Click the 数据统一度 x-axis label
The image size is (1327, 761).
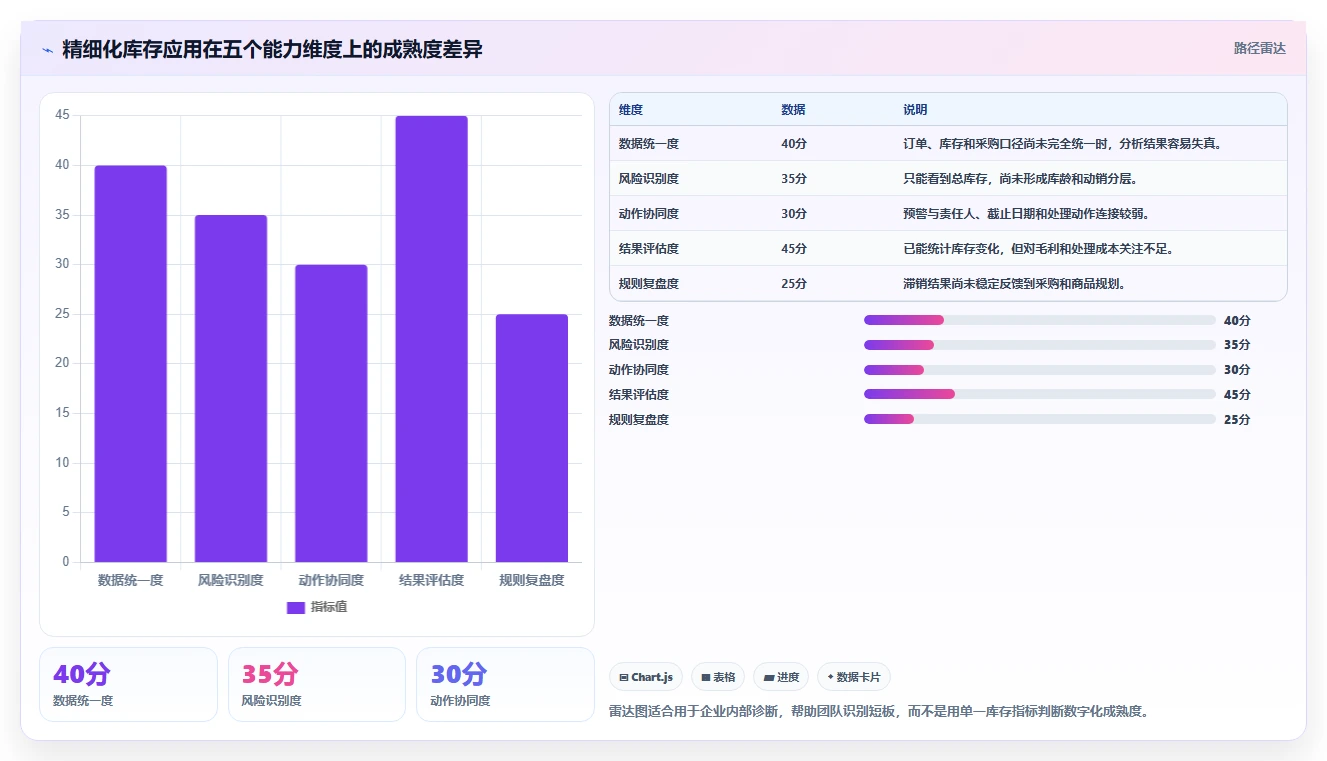click(131, 580)
